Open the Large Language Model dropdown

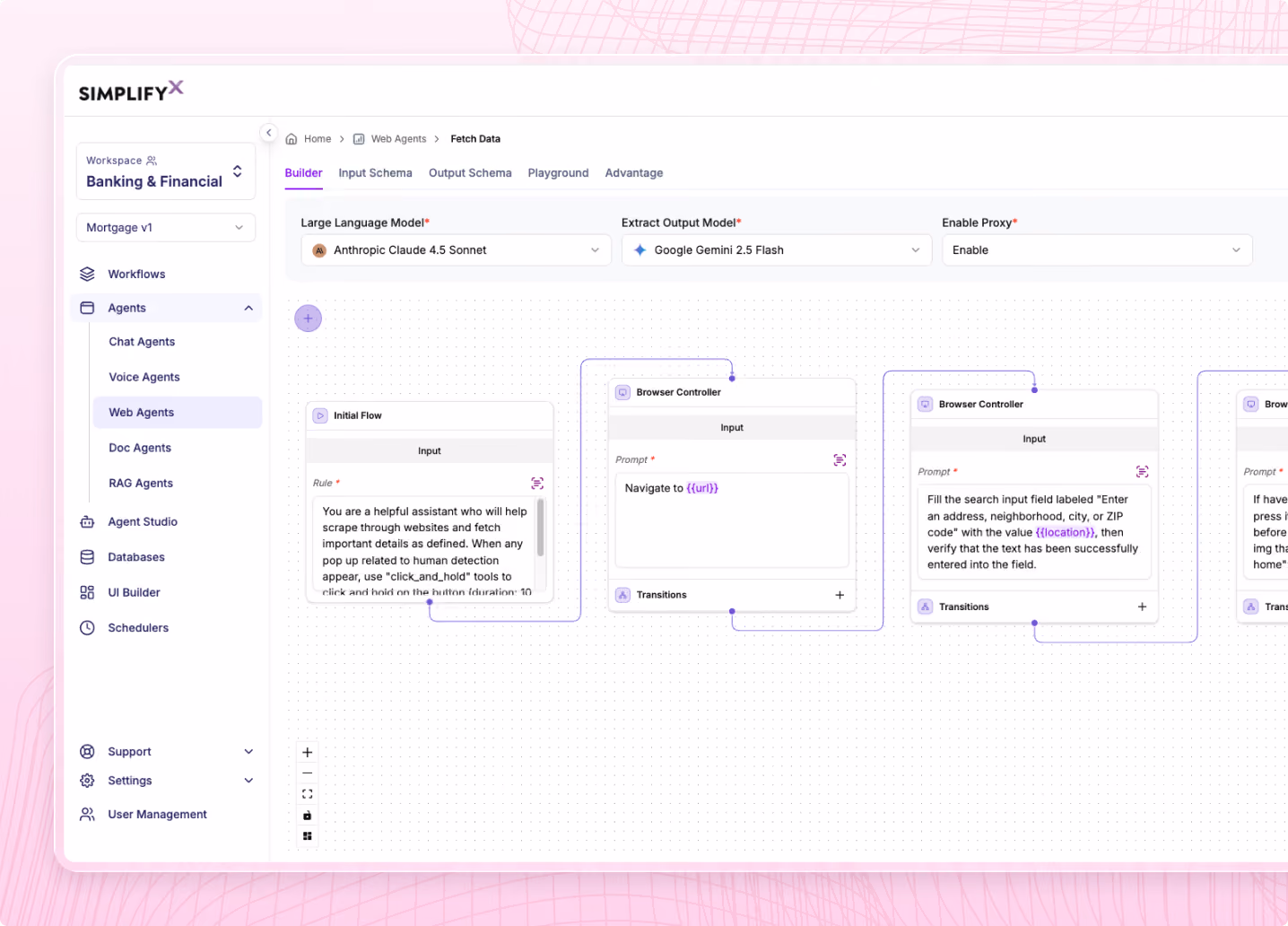click(456, 250)
